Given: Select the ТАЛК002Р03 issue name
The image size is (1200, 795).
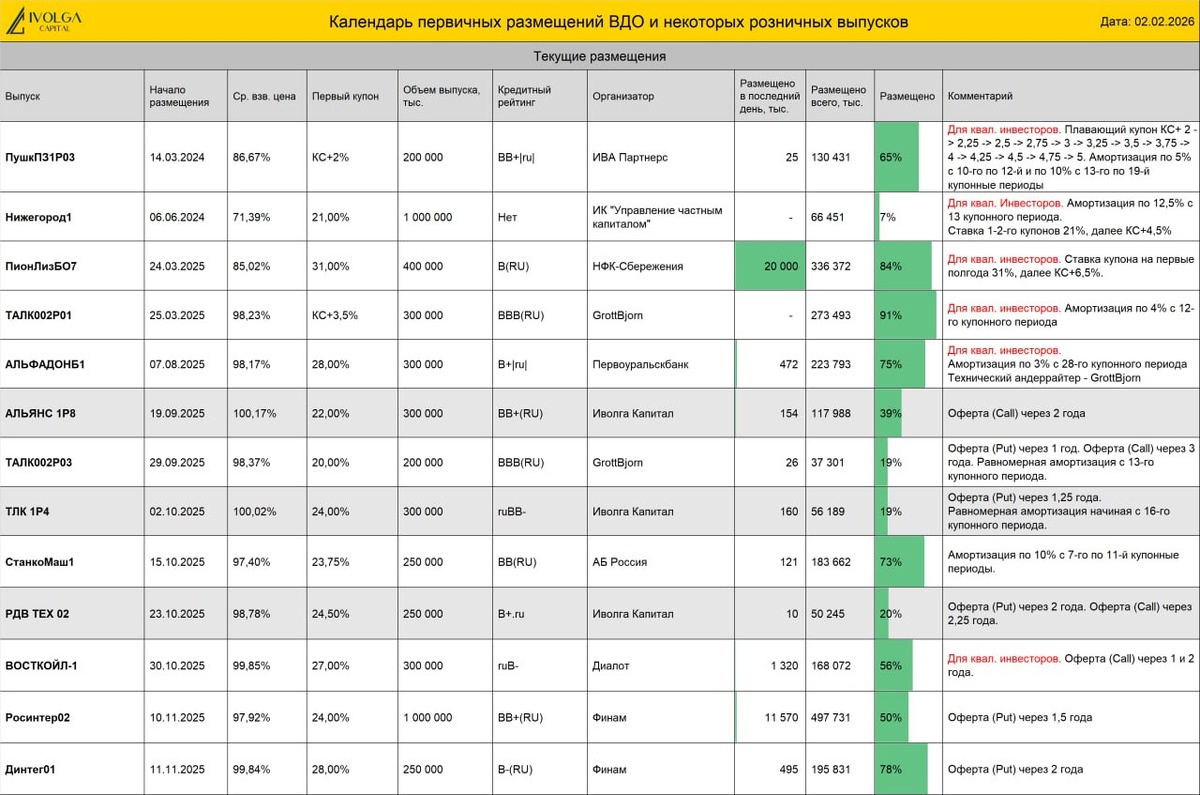Looking at the screenshot, I should [39, 462].
